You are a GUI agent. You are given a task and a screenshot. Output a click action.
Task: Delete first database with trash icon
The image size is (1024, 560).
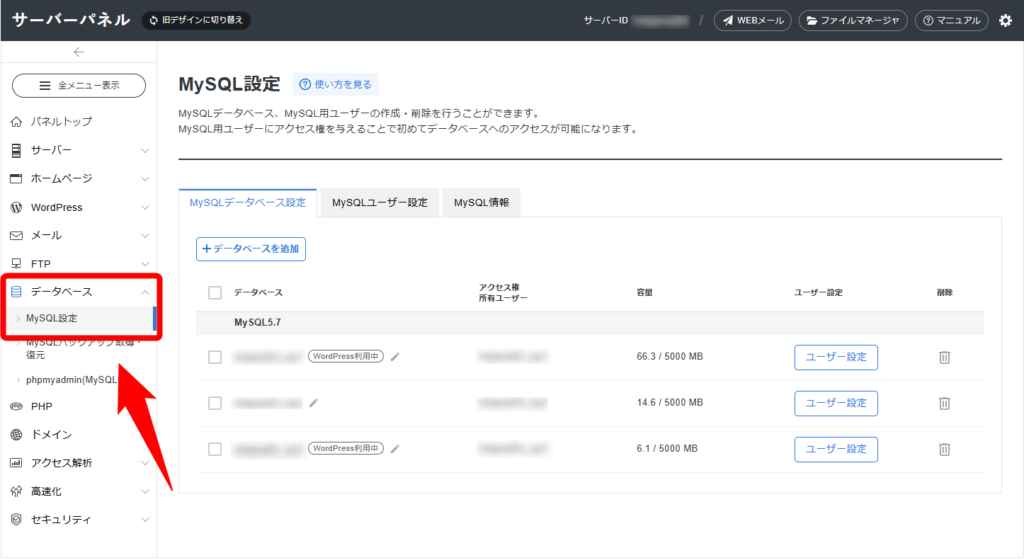[x=944, y=357]
